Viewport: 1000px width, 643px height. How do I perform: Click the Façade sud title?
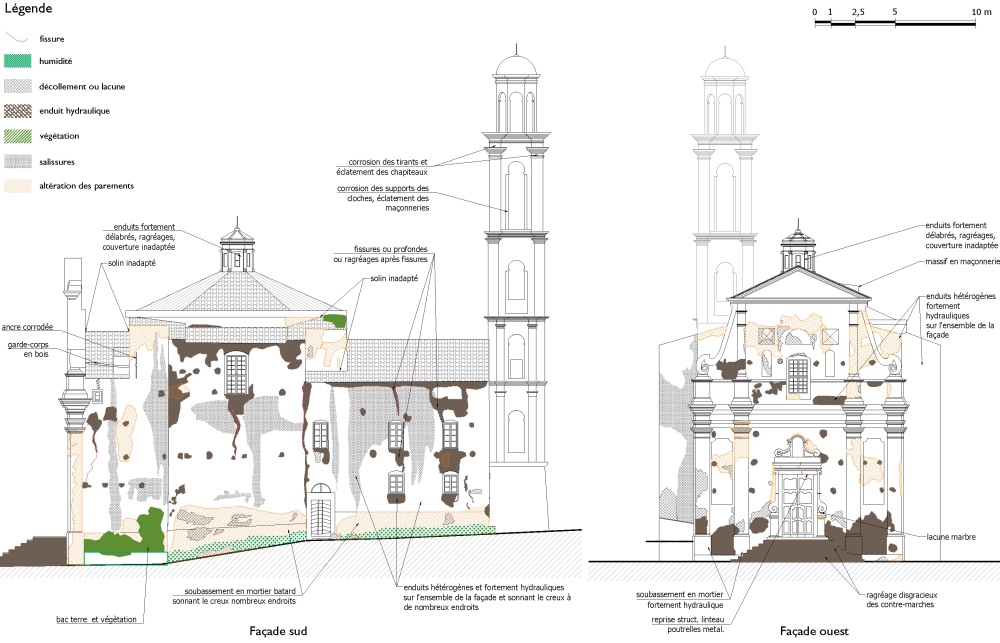(277, 631)
